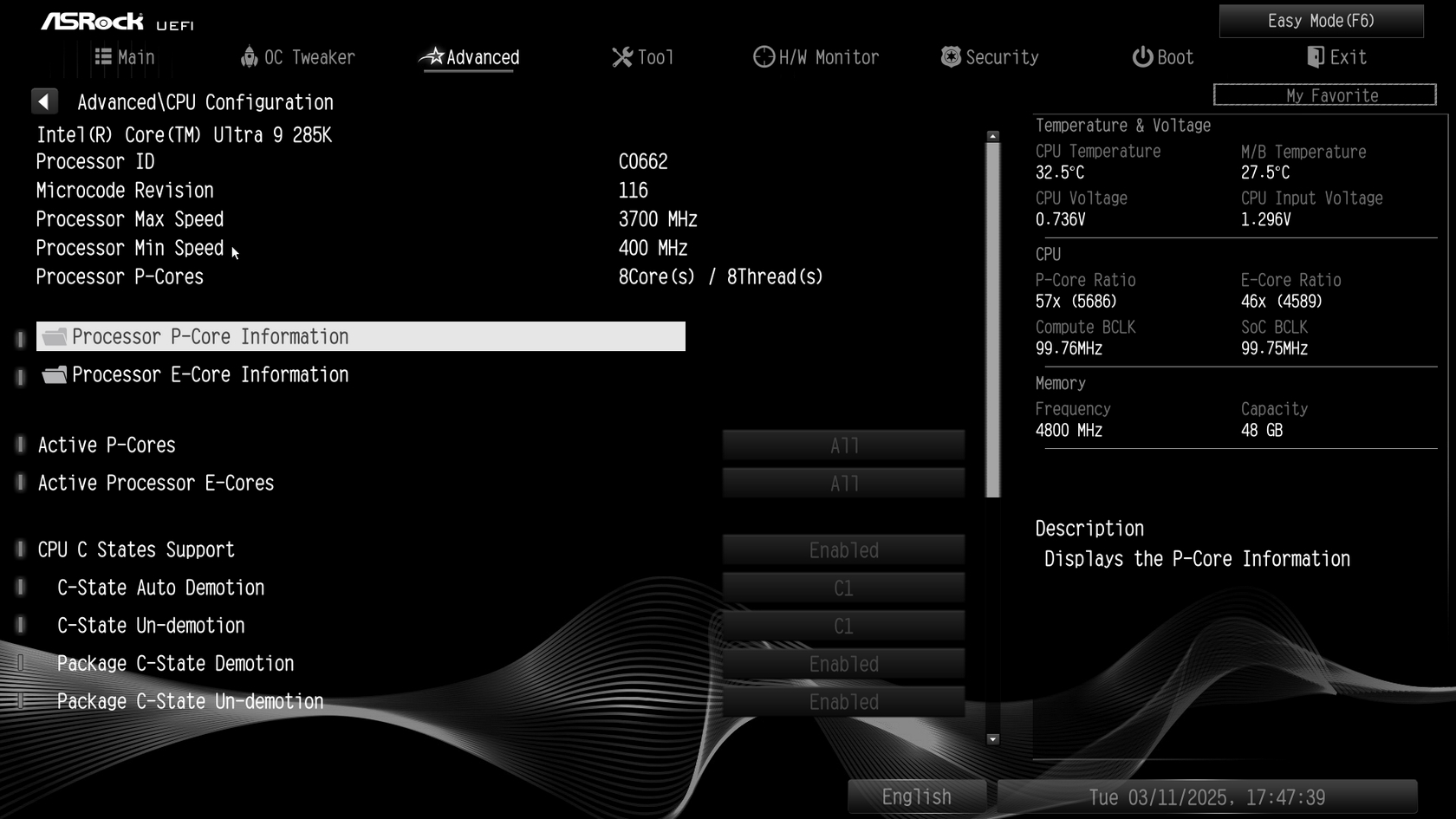This screenshot has width=1456, height=819.
Task: Click the P-Core Information folder icon
Action: (x=55, y=336)
